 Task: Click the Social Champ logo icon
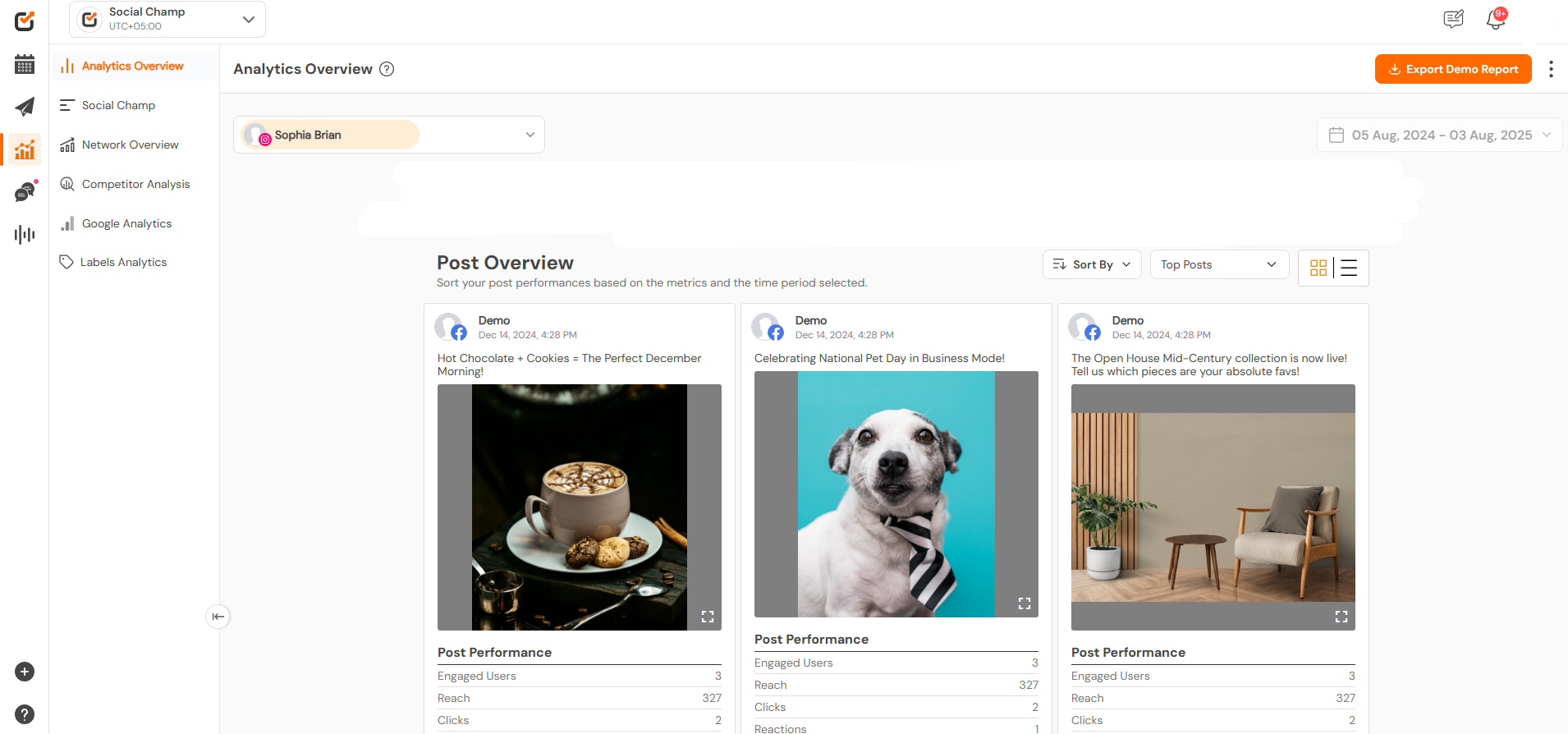coord(25,21)
